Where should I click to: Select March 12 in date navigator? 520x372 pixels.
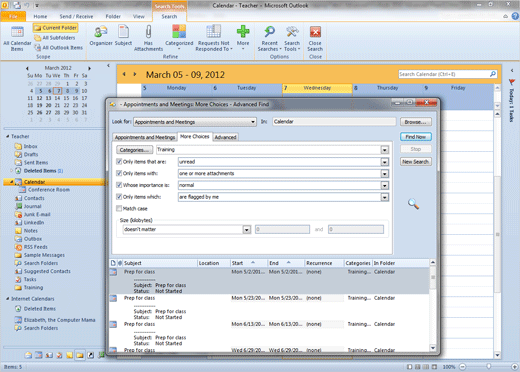point(40,98)
